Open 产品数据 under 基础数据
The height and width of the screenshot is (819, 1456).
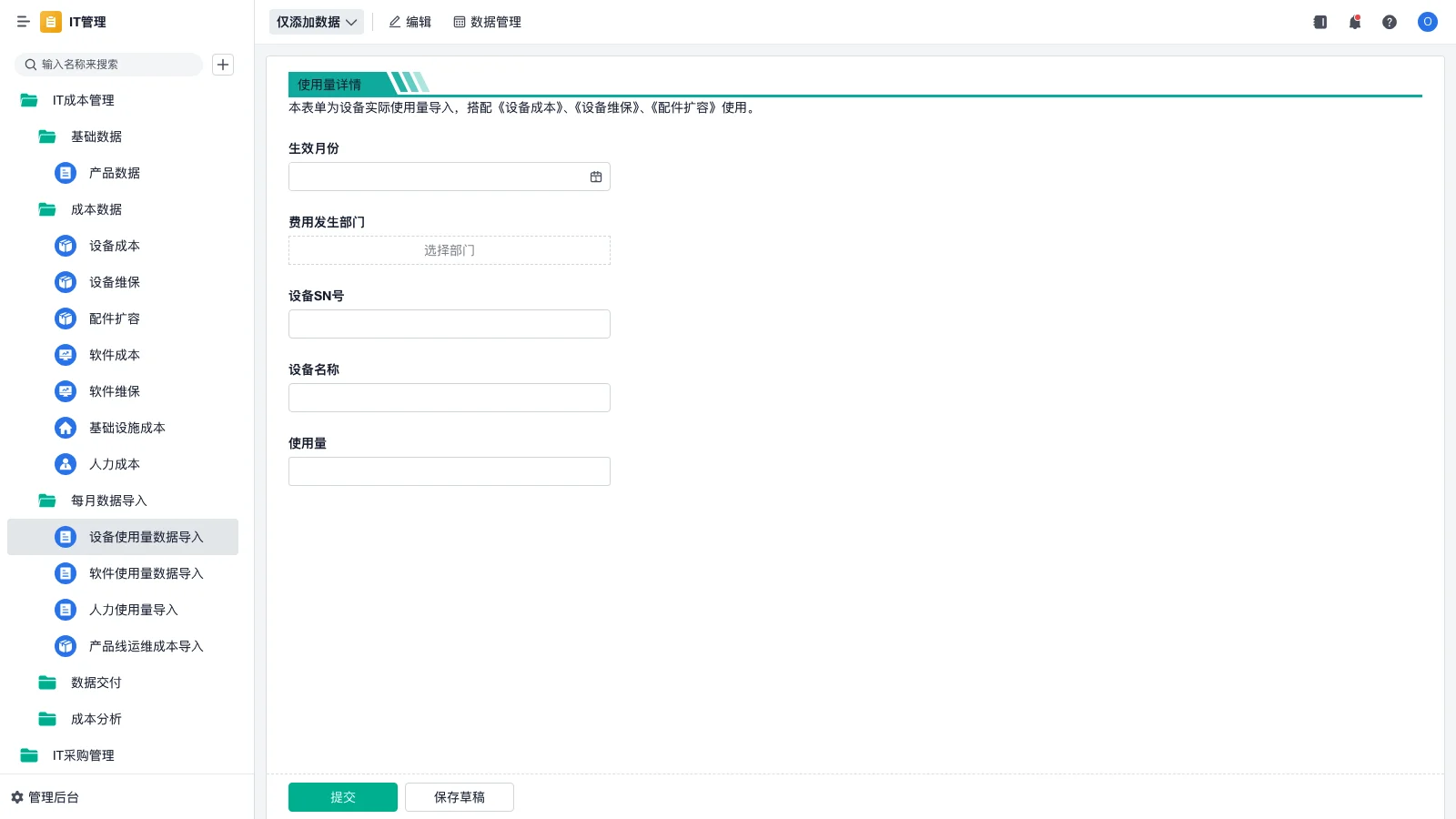[x=114, y=173]
